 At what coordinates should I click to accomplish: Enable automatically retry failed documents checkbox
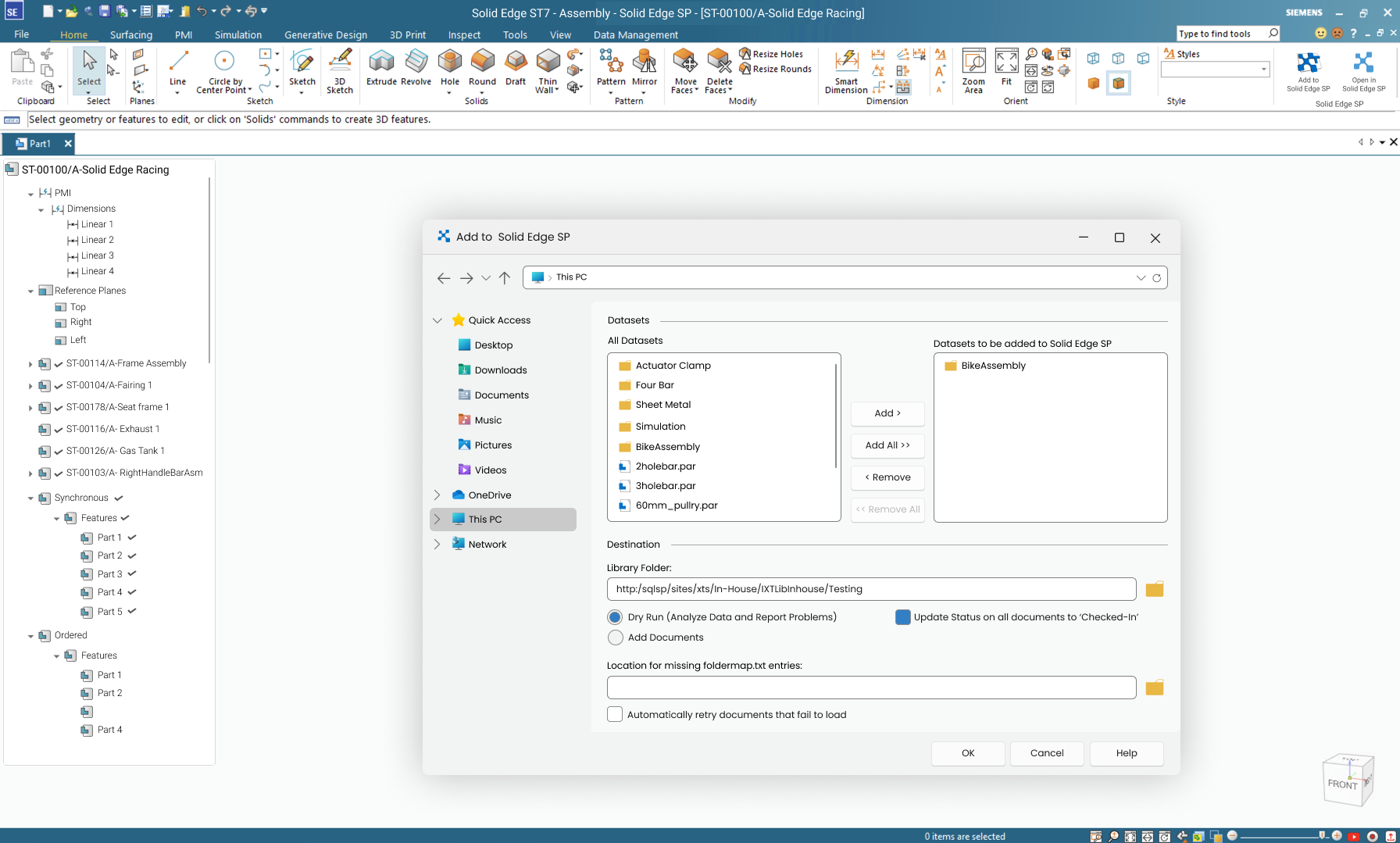[615, 714]
